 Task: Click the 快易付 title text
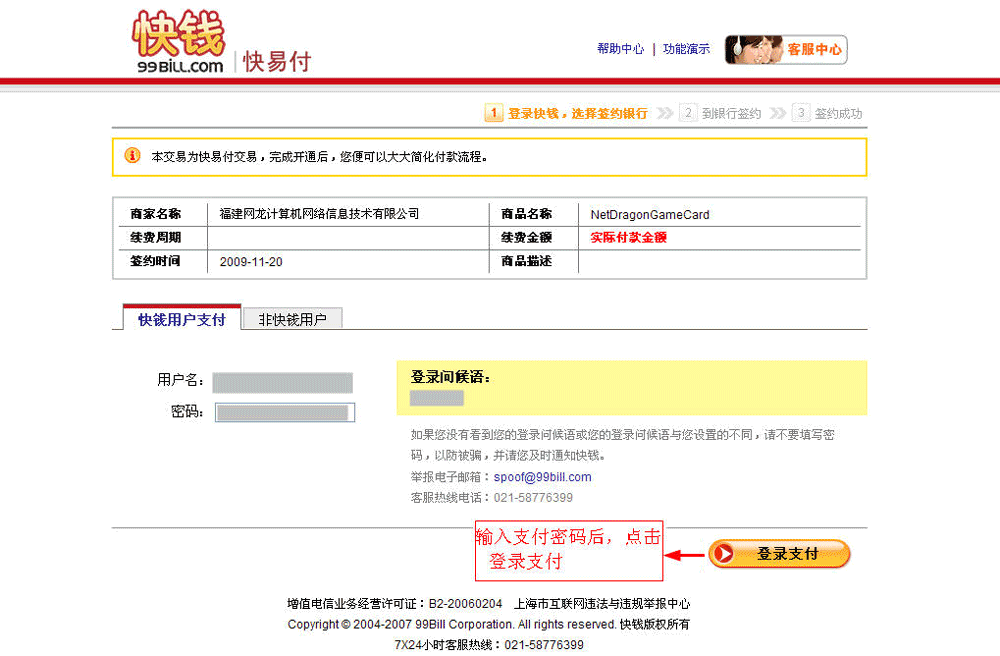coord(277,62)
